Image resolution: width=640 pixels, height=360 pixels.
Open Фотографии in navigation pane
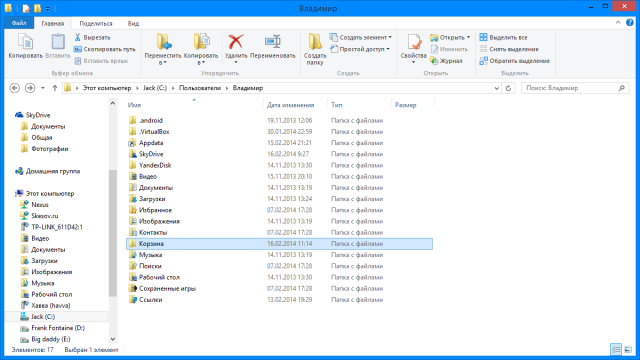tap(49, 149)
